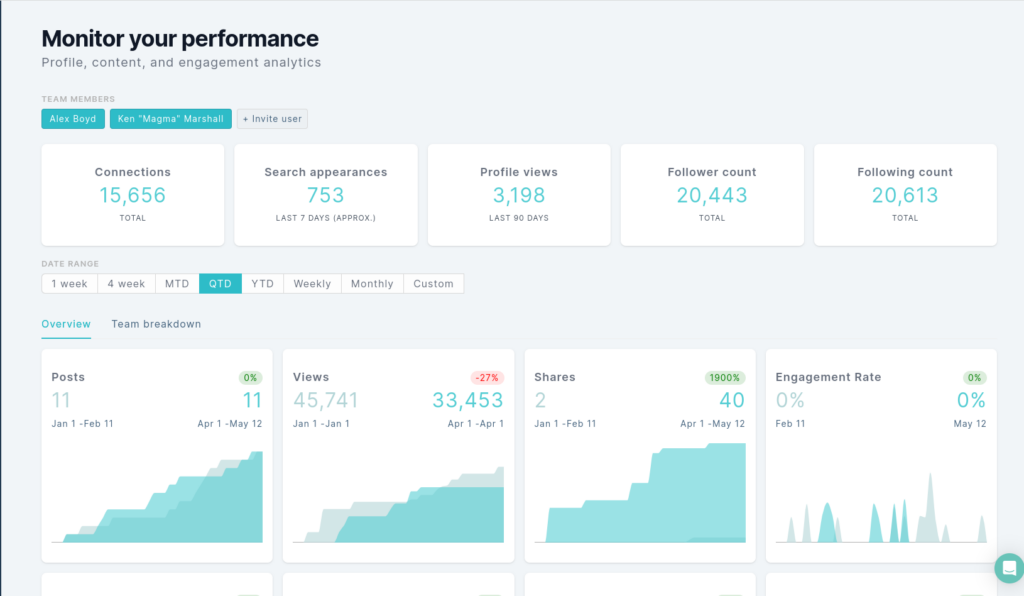Open the Search appearances card
The height and width of the screenshot is (596, 1024).
[326, 195]
